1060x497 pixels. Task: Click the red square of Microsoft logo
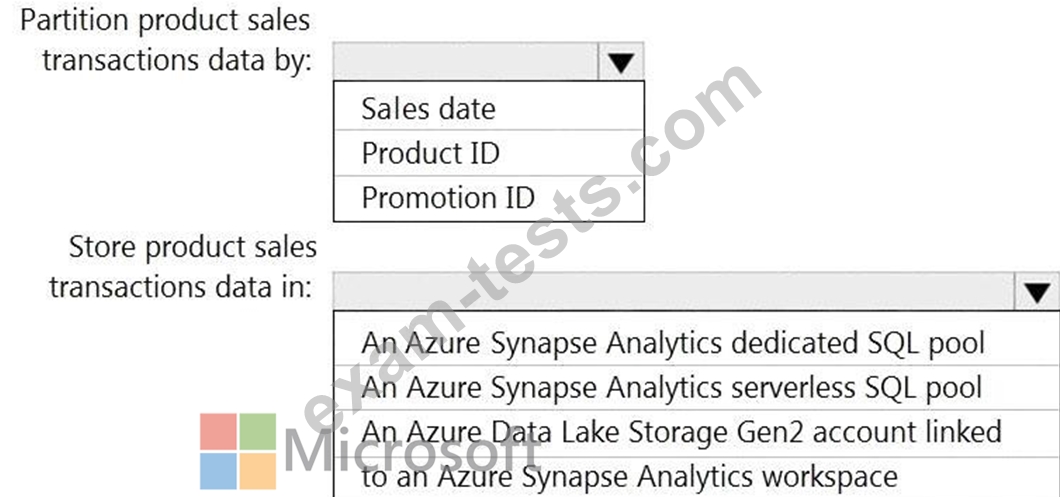pyautogui.click(x=218, y=431)
